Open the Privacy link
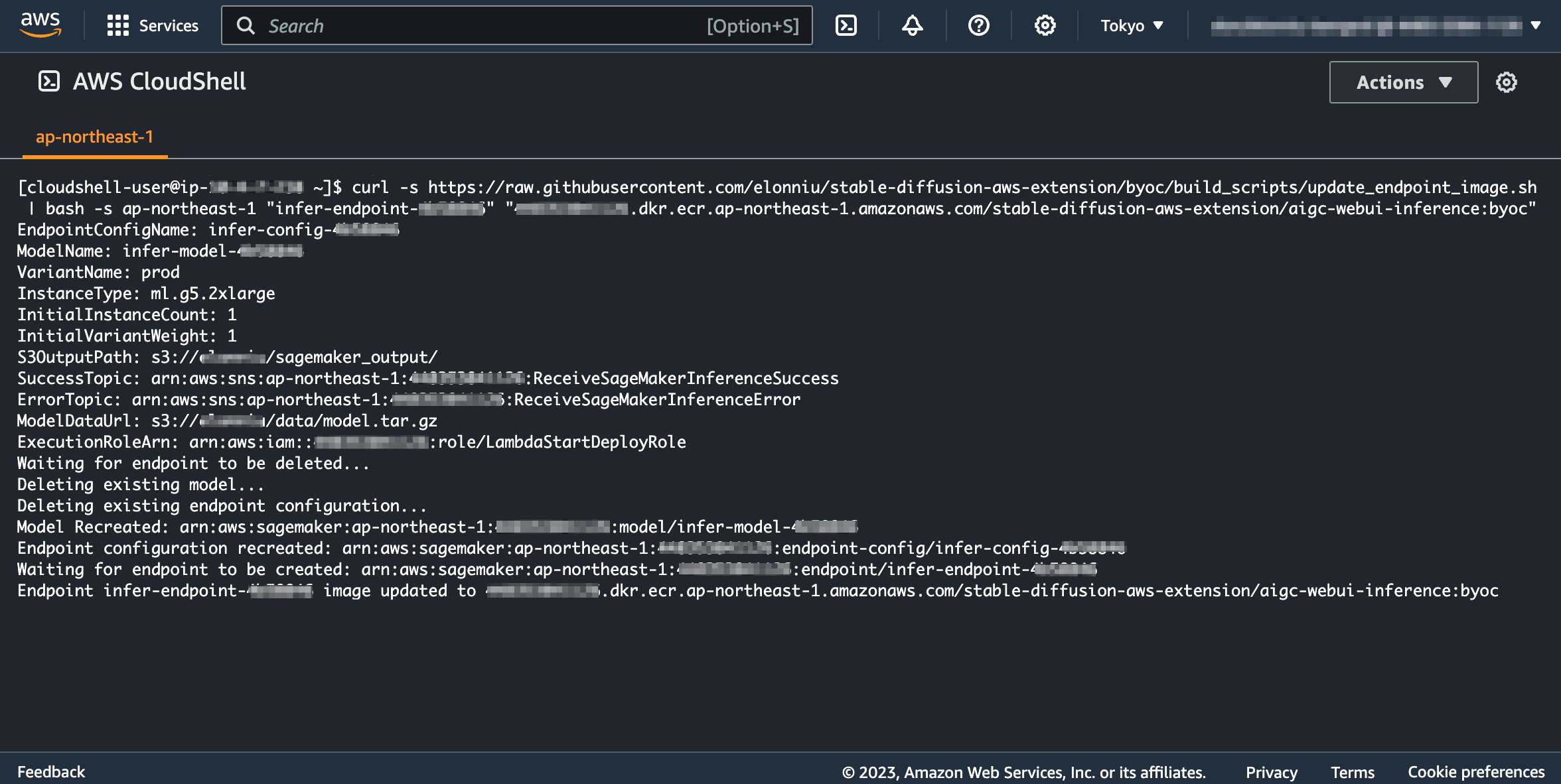Screen dimensions: 1561x784 click(x=1271, y=772)
